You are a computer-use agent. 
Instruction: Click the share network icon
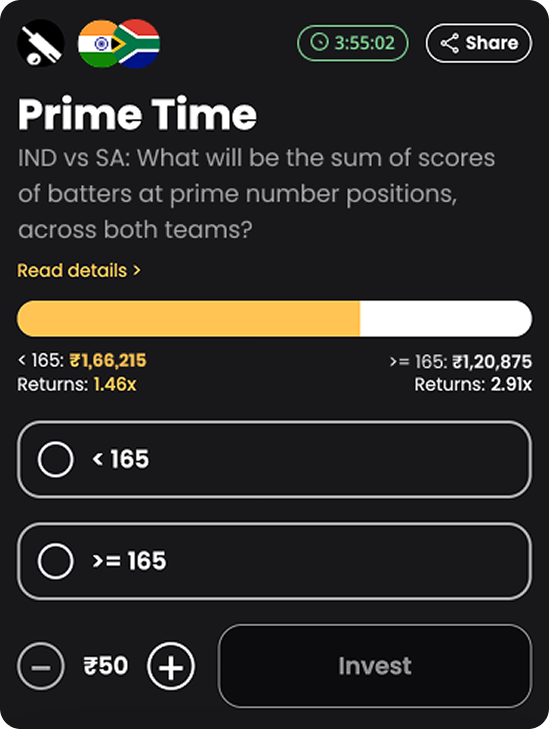pyautogui.click(x=450, y=43)
